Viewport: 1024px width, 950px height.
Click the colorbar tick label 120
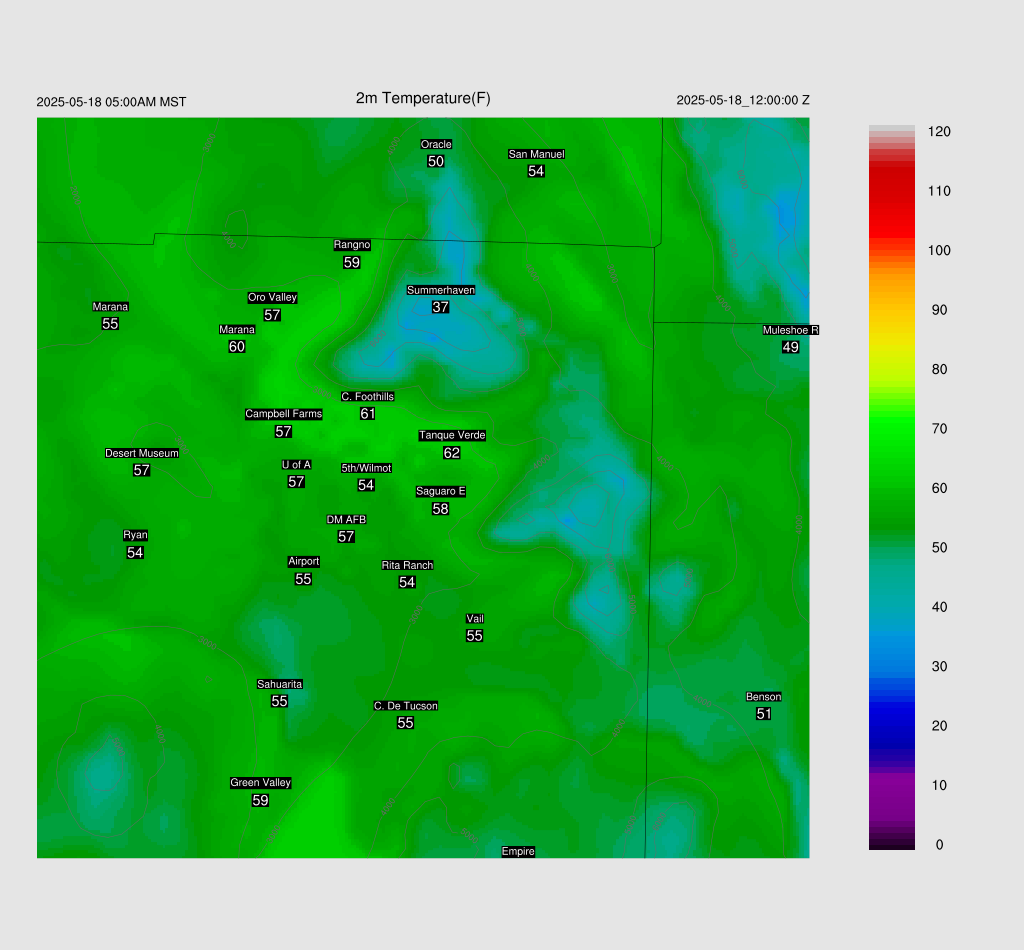click(939, 132)
